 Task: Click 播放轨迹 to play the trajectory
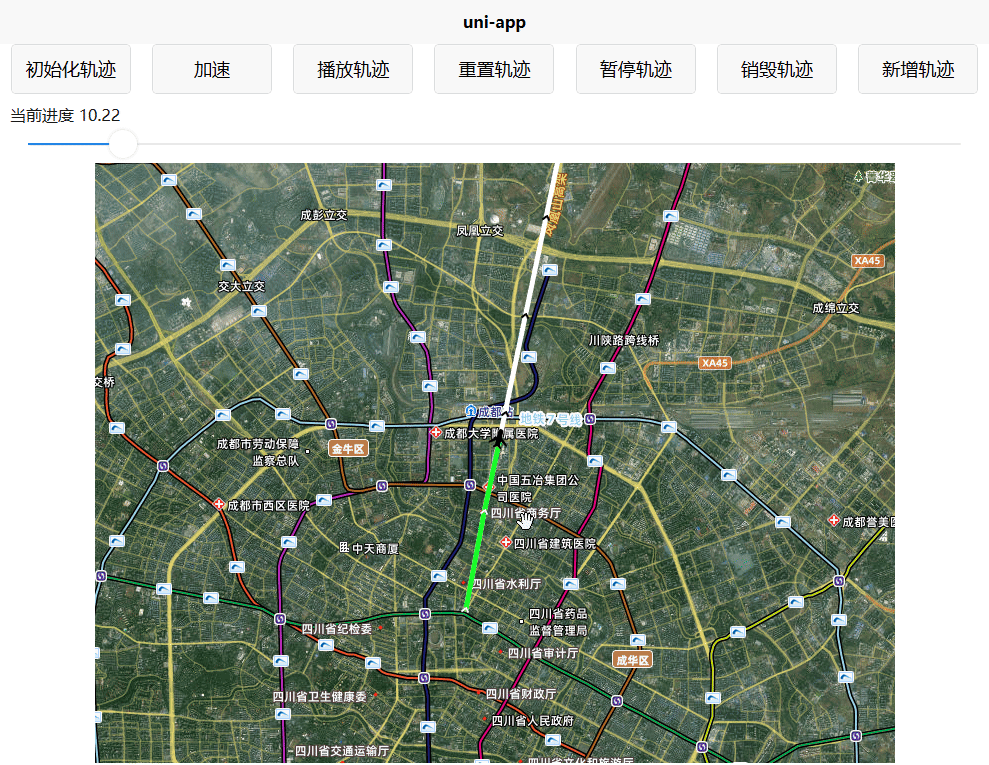pos(352,68)
